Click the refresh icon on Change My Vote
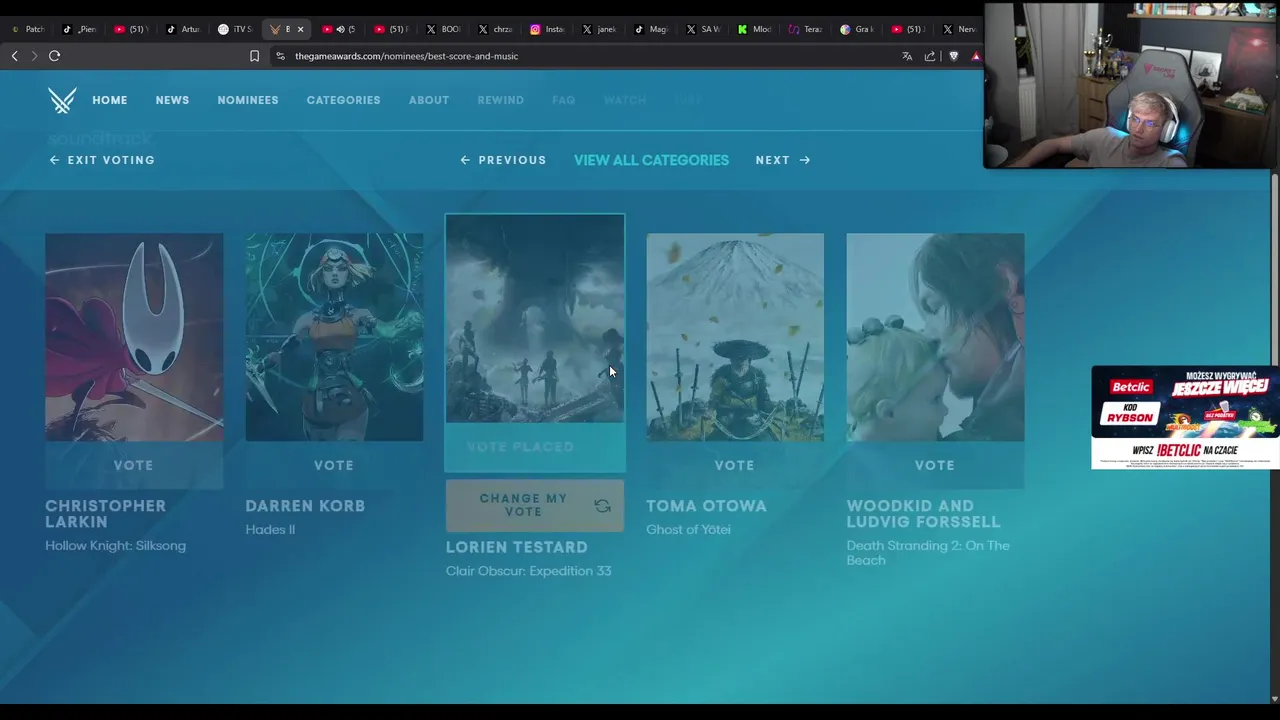 tap(602, 506)
